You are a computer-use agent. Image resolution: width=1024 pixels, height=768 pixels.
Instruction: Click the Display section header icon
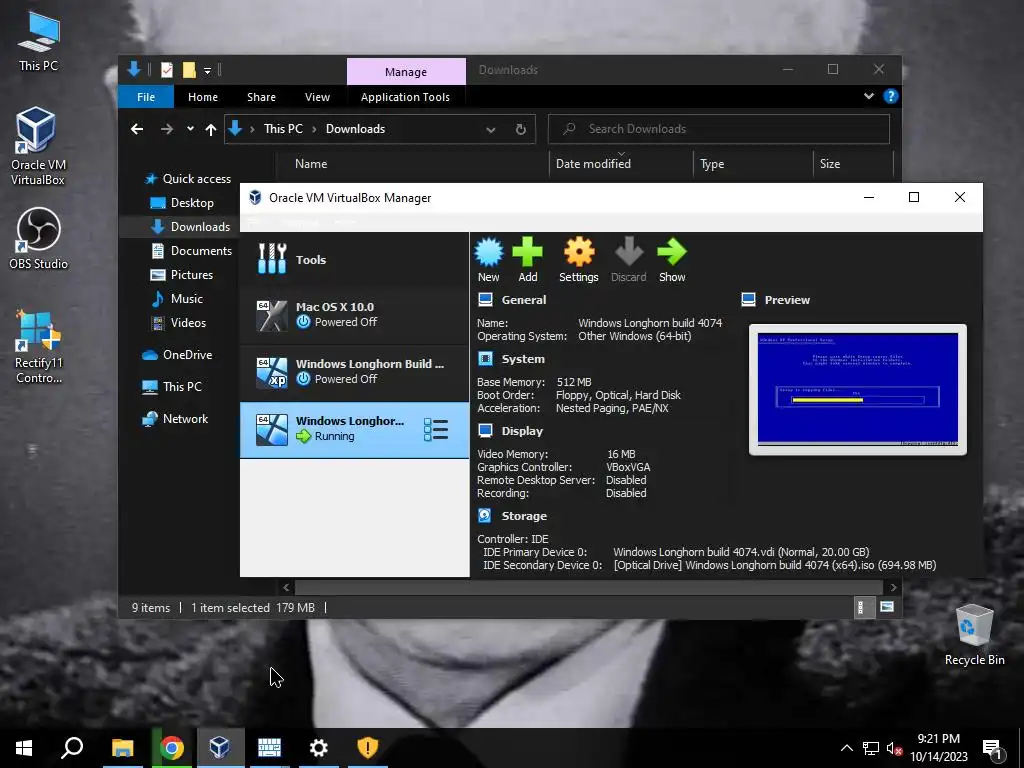tap(485, 430)
